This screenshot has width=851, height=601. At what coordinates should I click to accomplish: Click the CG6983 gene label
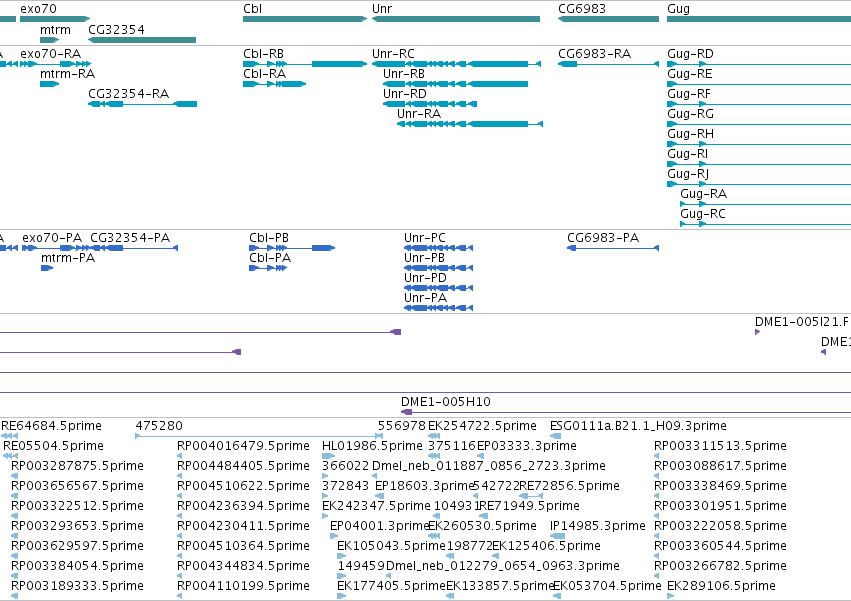coord(582,9)
